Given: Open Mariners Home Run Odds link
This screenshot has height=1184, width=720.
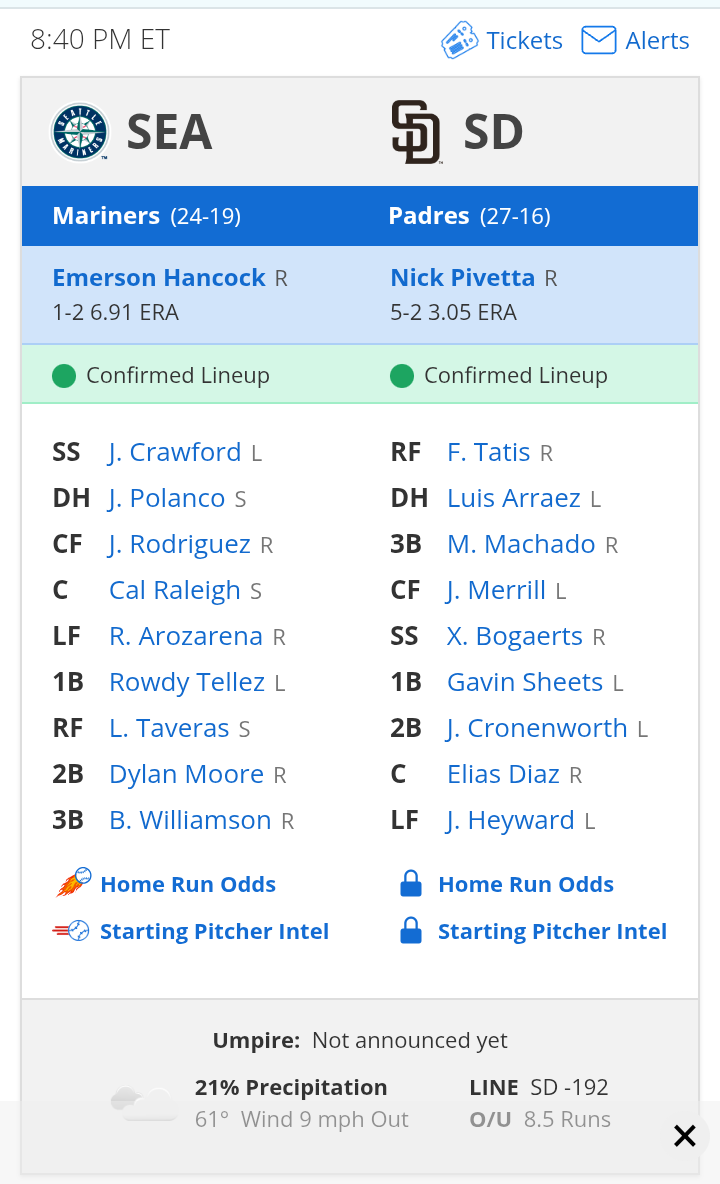Looking at the screenshot, I should [x=188, y=884].
